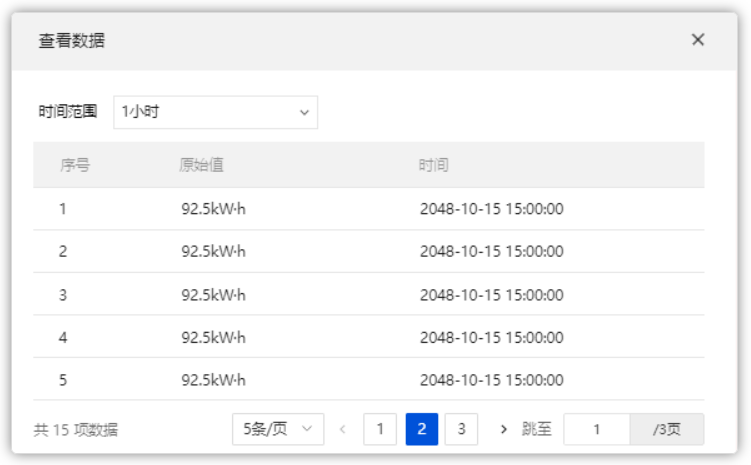Click the 原始值 column header
Viewport: 751px width, 465px height.
[x=201, y=165]
